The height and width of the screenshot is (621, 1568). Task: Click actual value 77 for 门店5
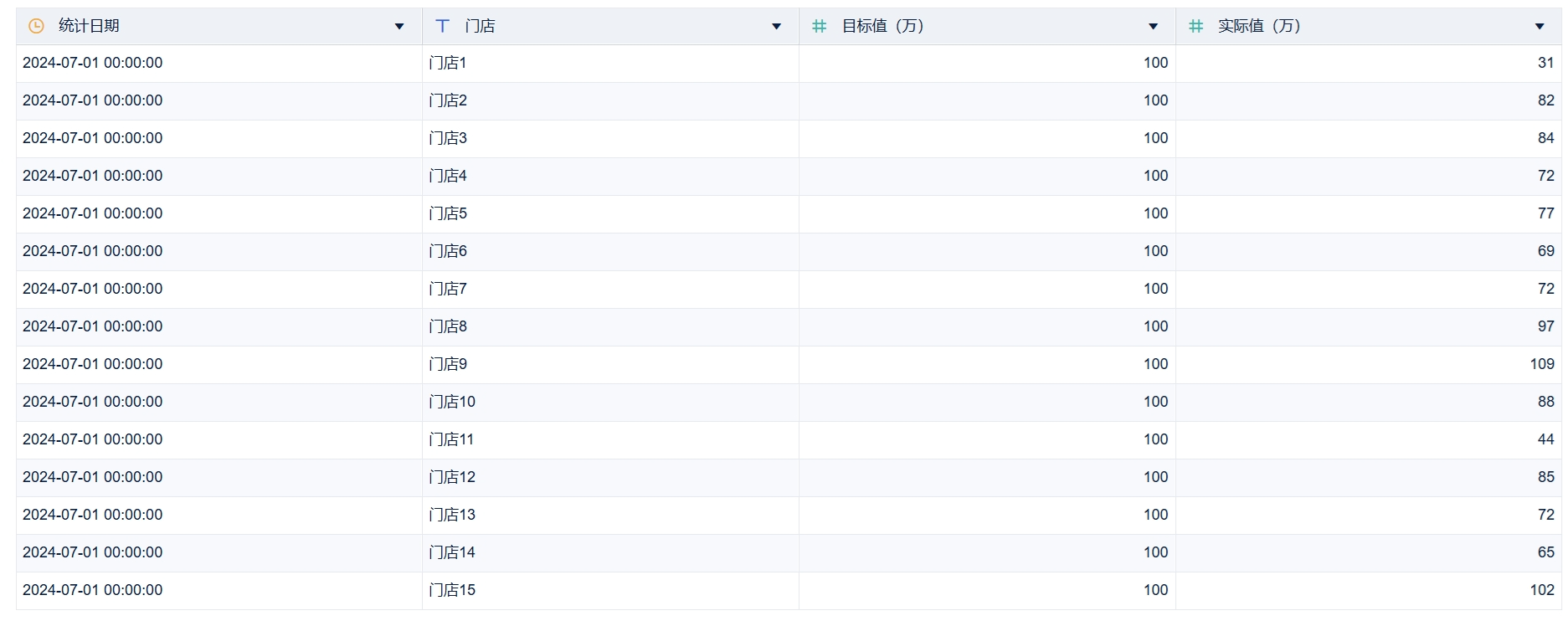[1545, 213]
